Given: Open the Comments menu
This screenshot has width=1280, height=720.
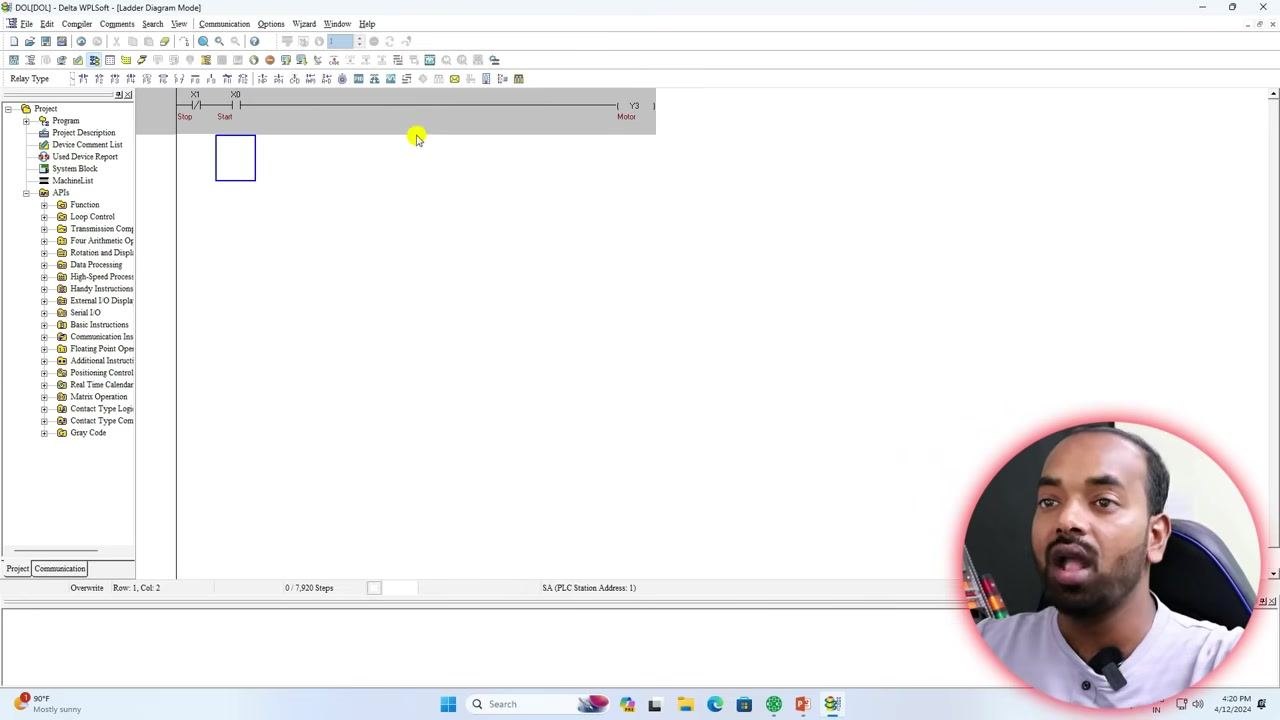Looking at the screenshot, I should [x=117, y=24].
